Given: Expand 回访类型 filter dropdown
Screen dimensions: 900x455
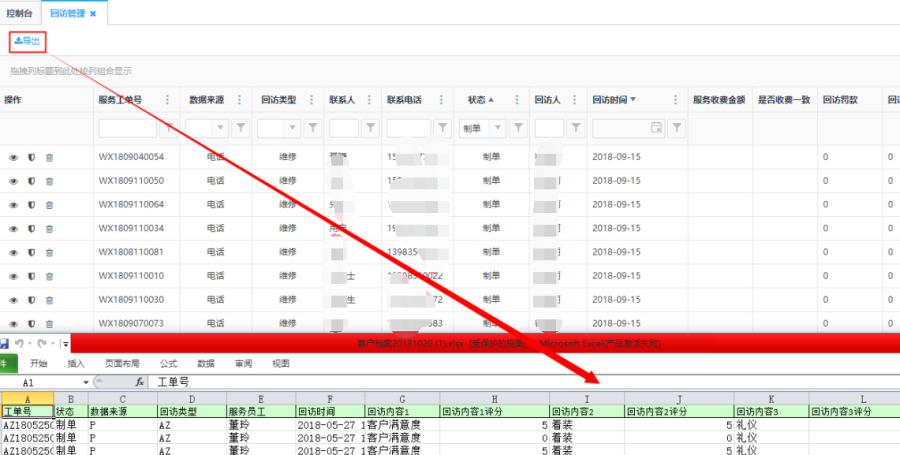Looking at the screenshot, I should pyautogui.click(x=293, y=128).
